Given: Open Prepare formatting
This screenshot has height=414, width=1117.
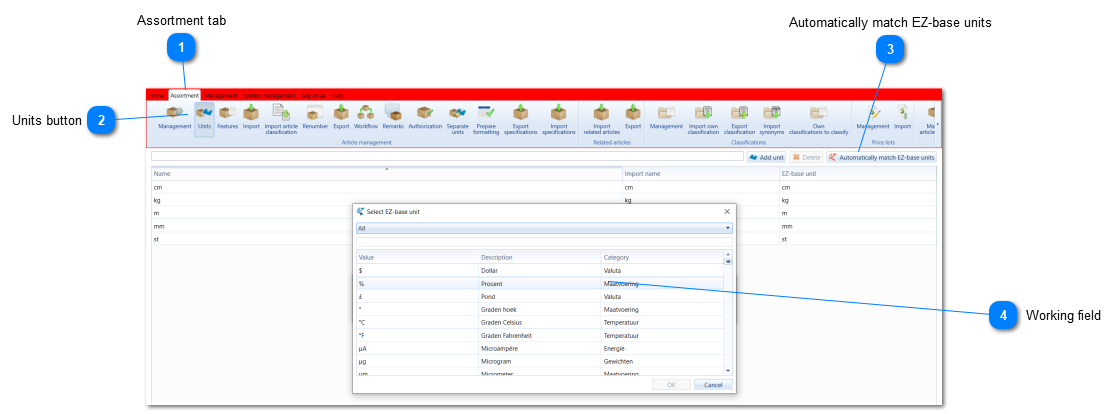Looking at the screenshot, I should click(x=486, y=120).
